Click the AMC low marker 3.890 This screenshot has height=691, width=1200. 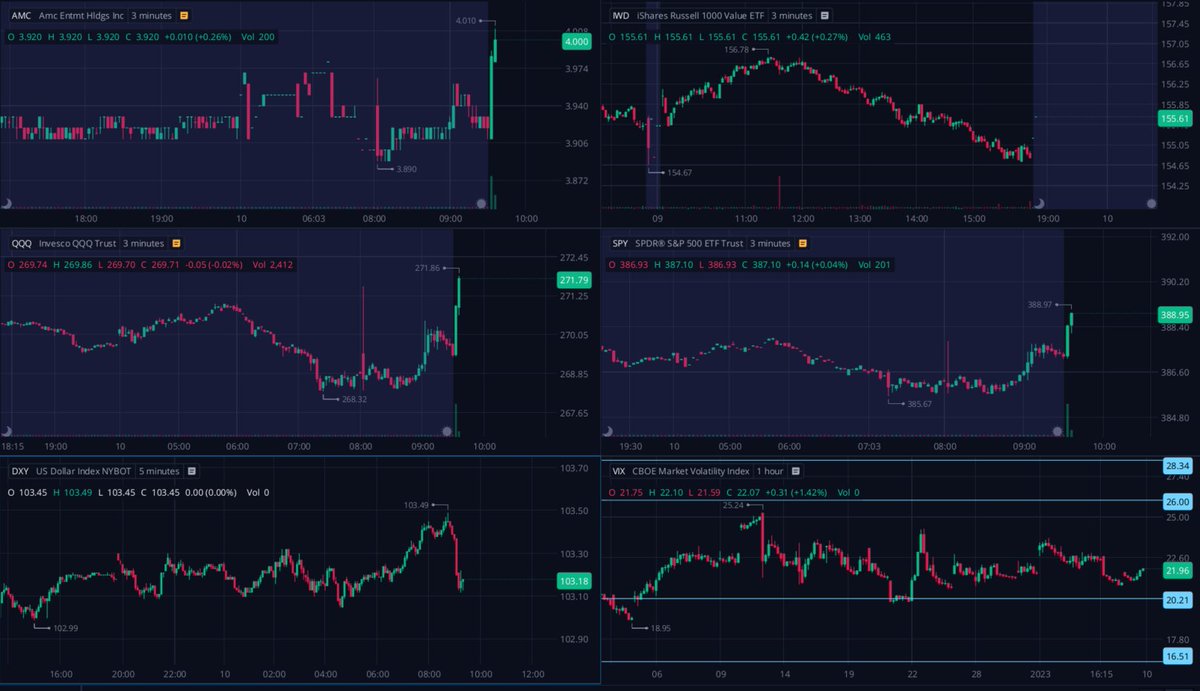[406, 169]
